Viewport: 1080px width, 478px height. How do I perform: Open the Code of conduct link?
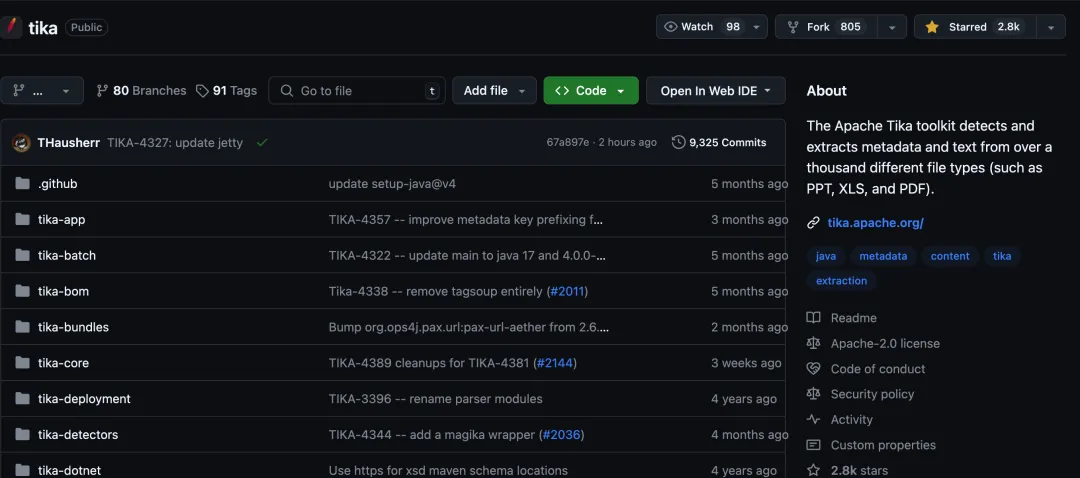(878, 368)
